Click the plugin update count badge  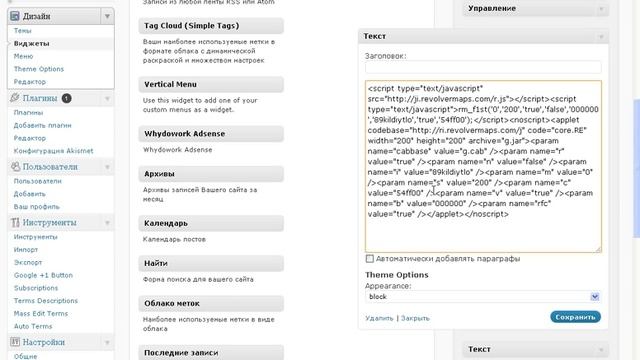67,98
